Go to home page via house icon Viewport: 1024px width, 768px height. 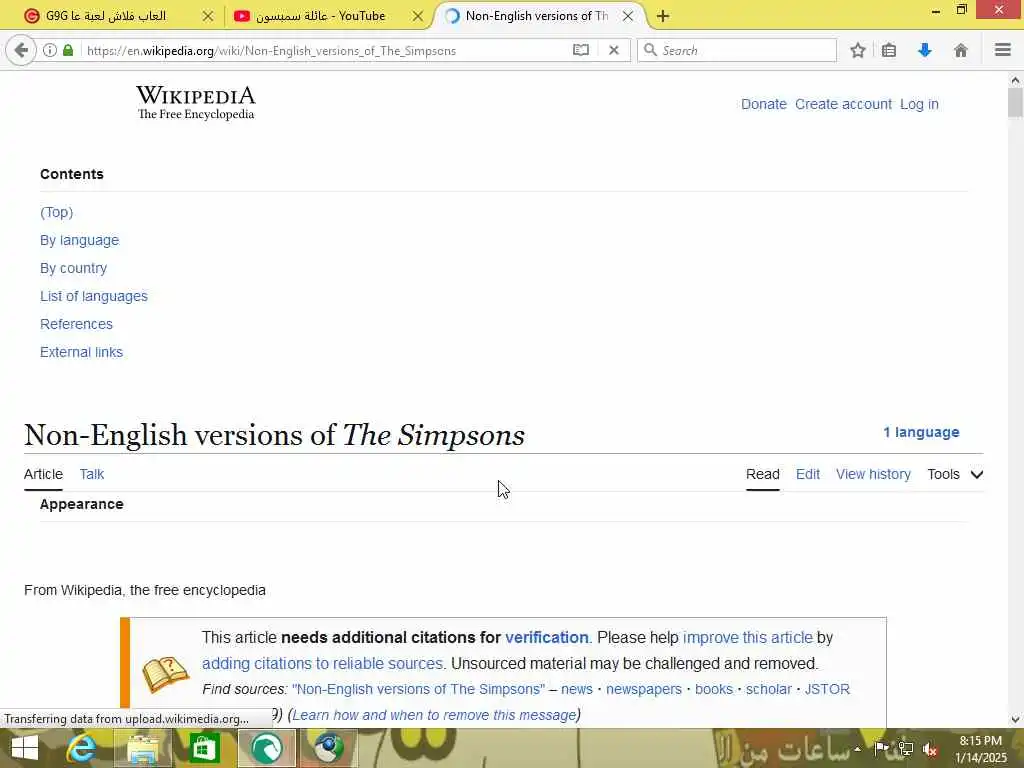(x=961, y=50)
